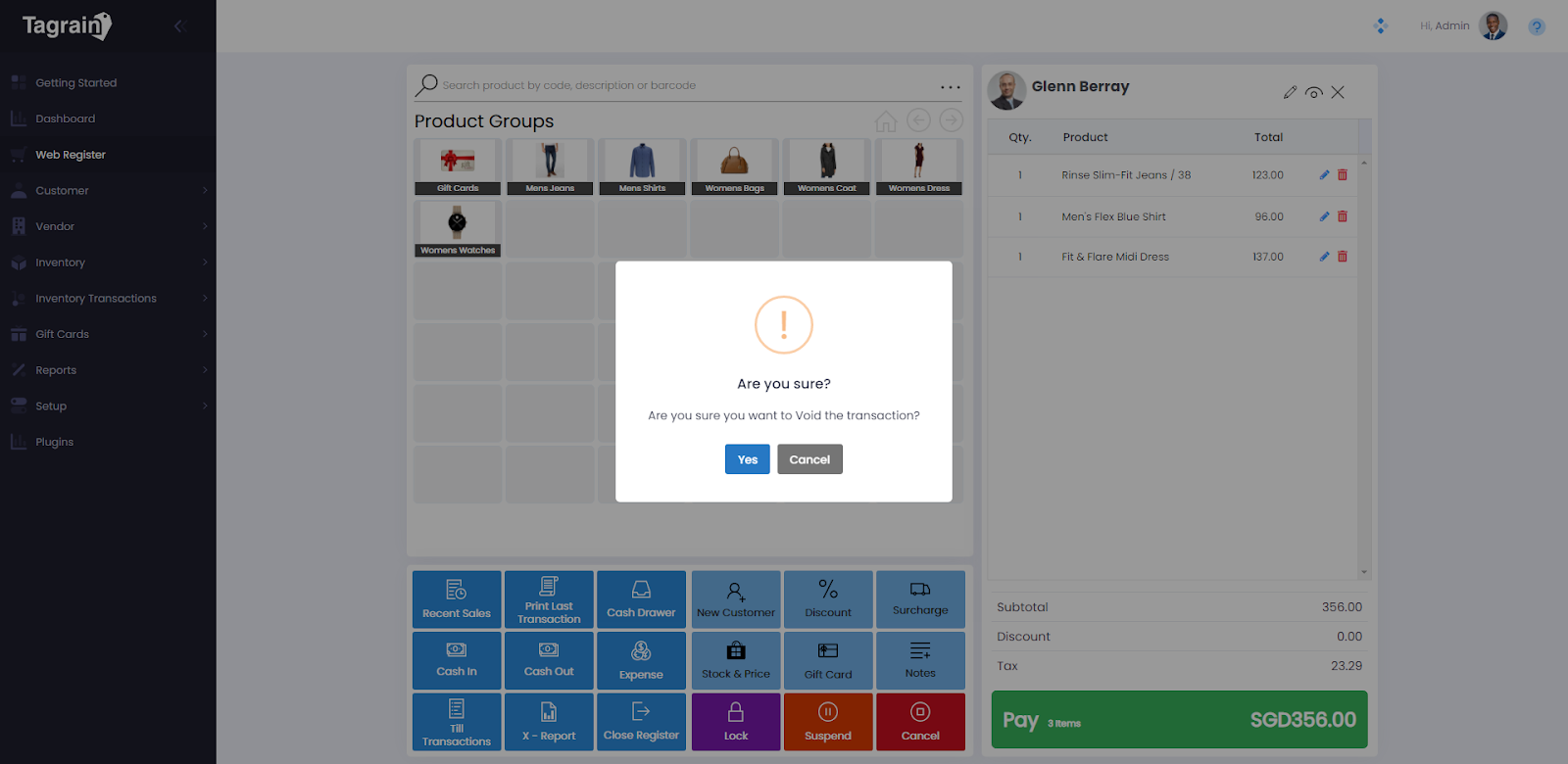Dismiss the dialog with its Cancel button
1568x764 pixels.
pos(809,459)
